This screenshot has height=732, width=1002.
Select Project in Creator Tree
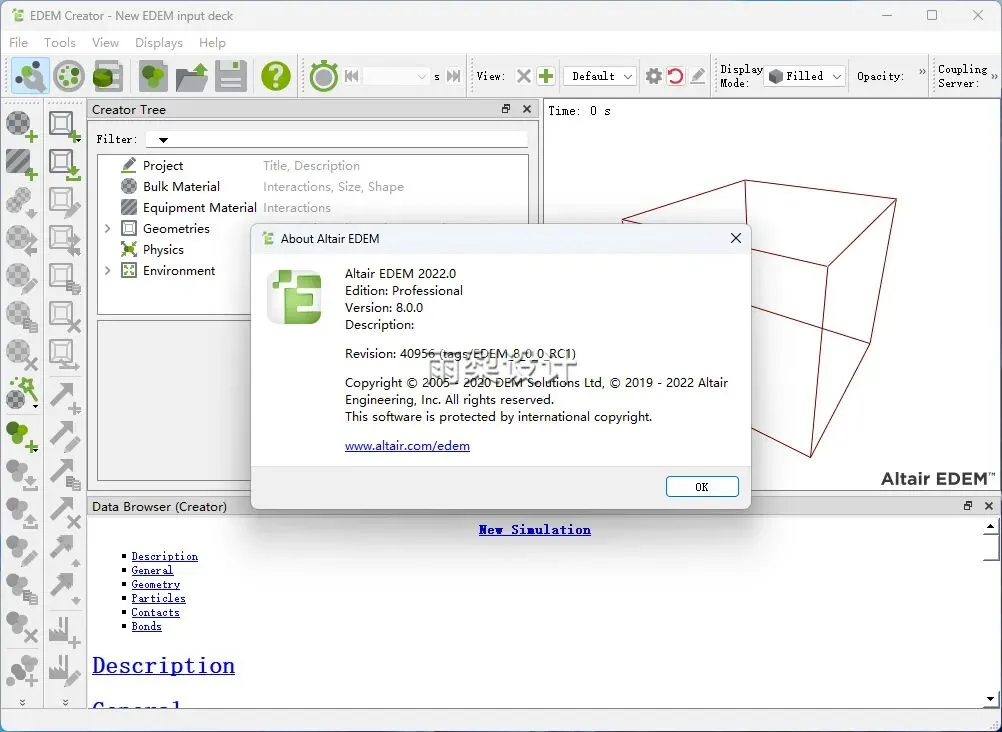(x=163, y=166)
